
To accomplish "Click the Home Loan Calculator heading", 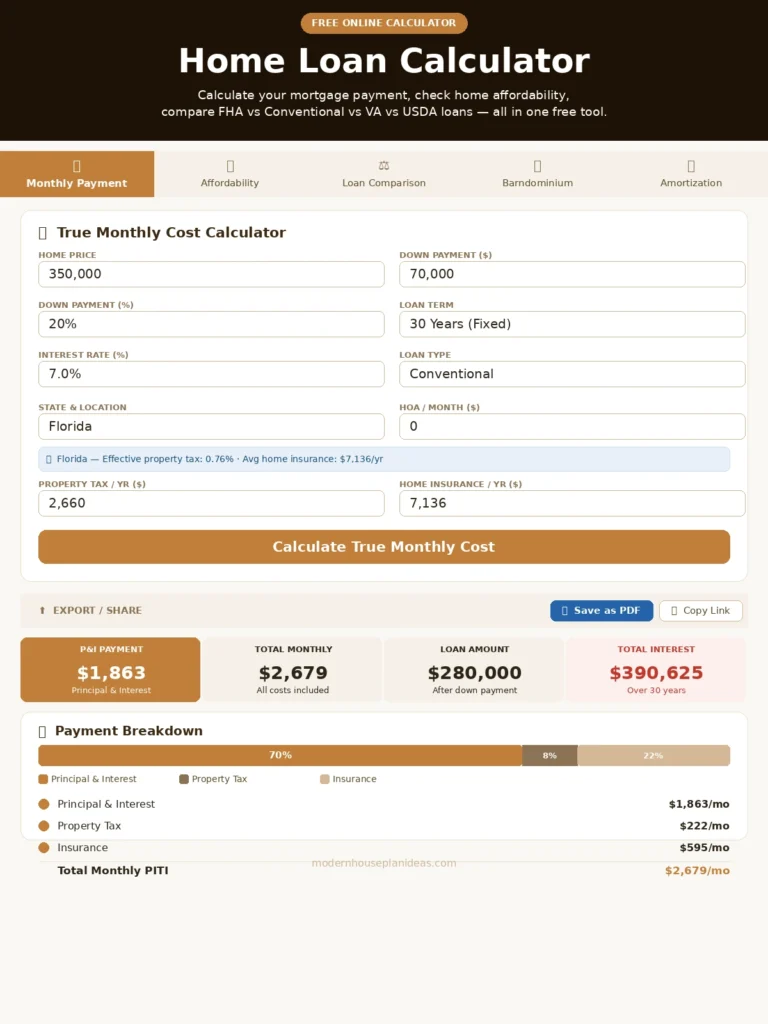I will pos(384,61).
